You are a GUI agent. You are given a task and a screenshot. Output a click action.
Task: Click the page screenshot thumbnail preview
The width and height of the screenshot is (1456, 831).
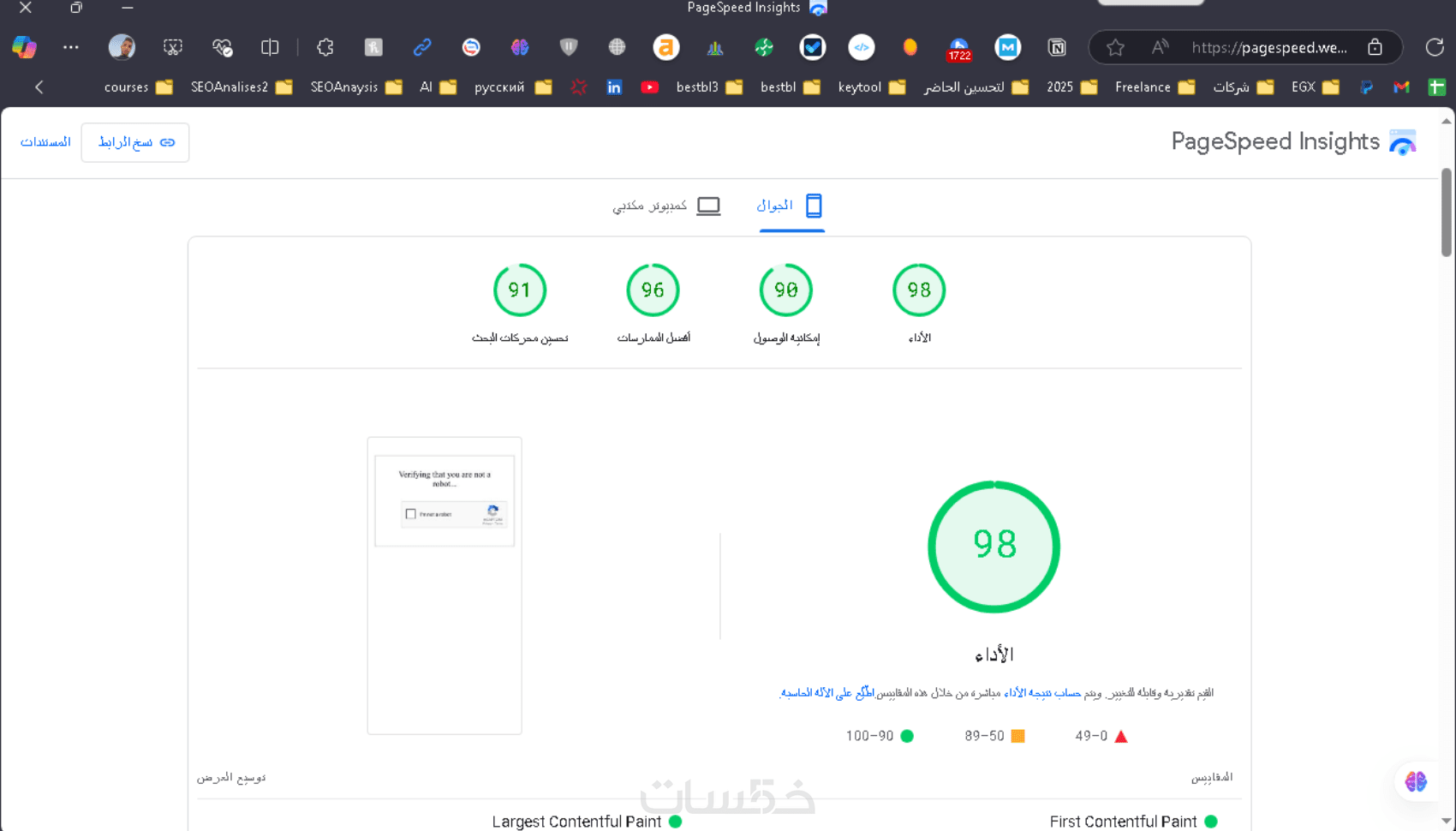(x=445, y=586)
